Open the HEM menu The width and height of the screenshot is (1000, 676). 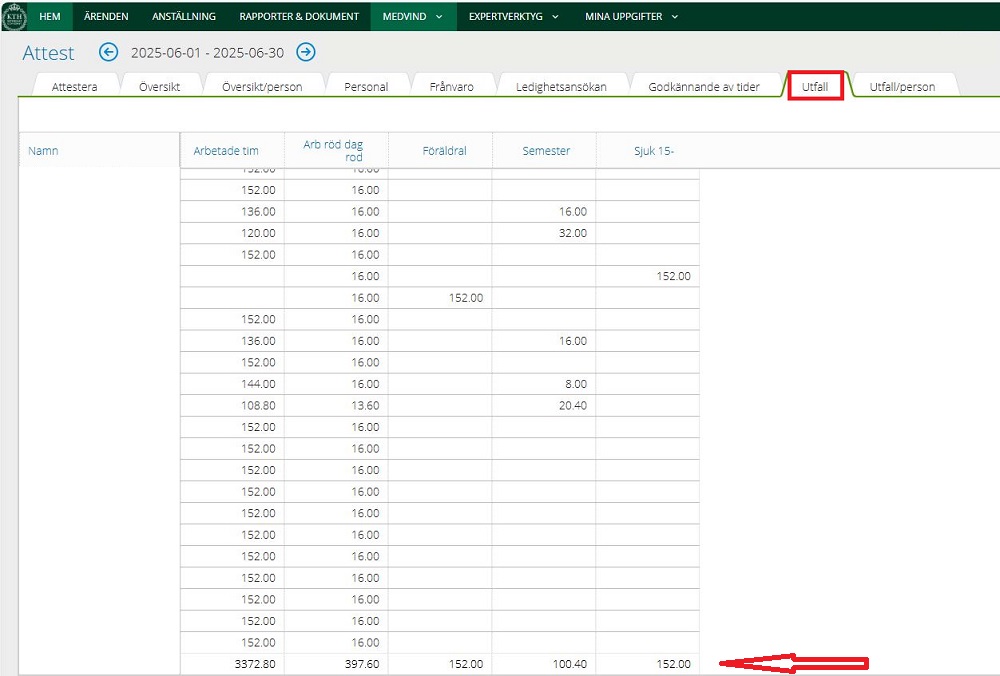50,17
